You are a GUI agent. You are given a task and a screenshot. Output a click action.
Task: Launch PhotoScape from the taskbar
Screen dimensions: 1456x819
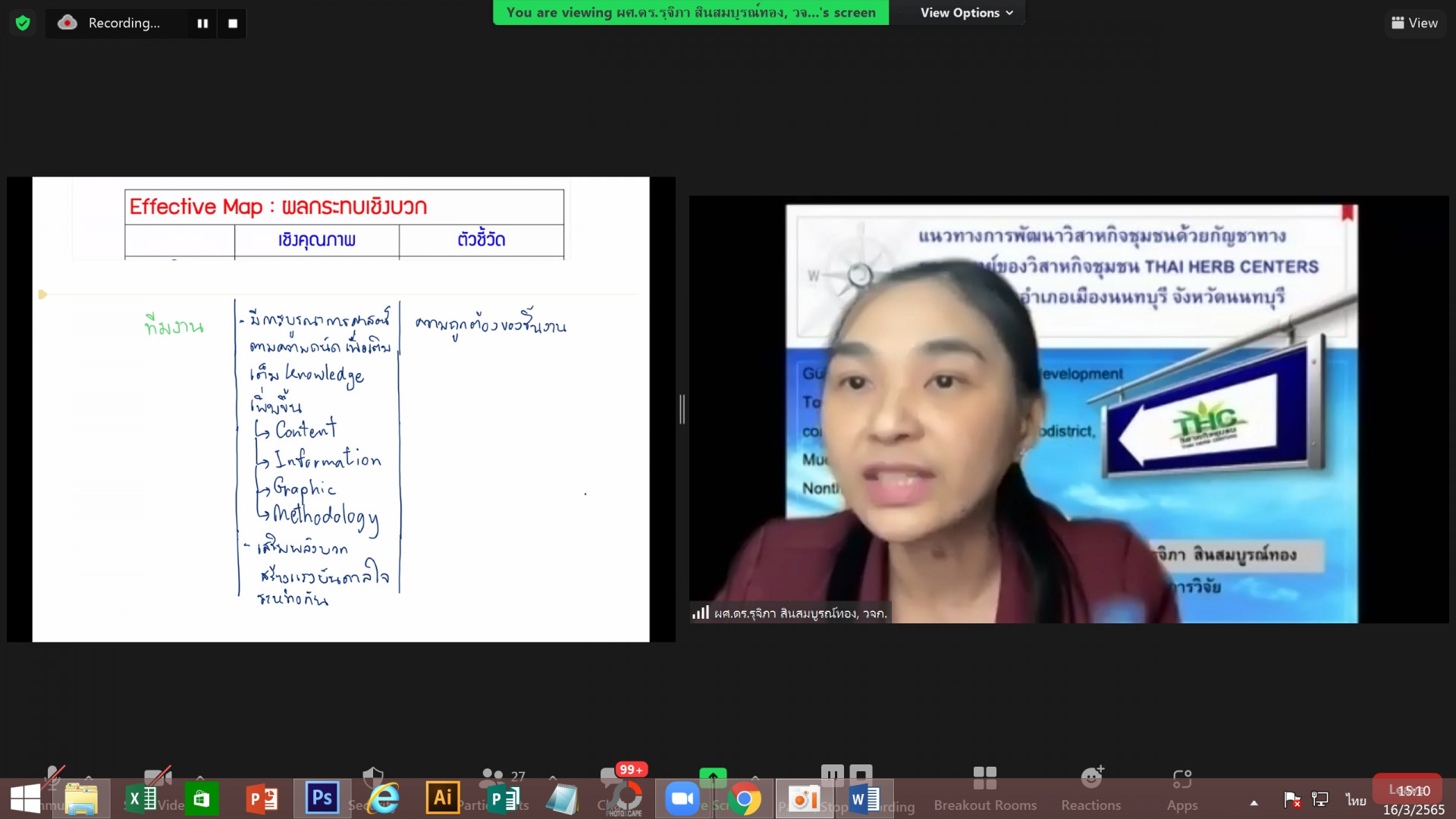click(x=626, y=799)
